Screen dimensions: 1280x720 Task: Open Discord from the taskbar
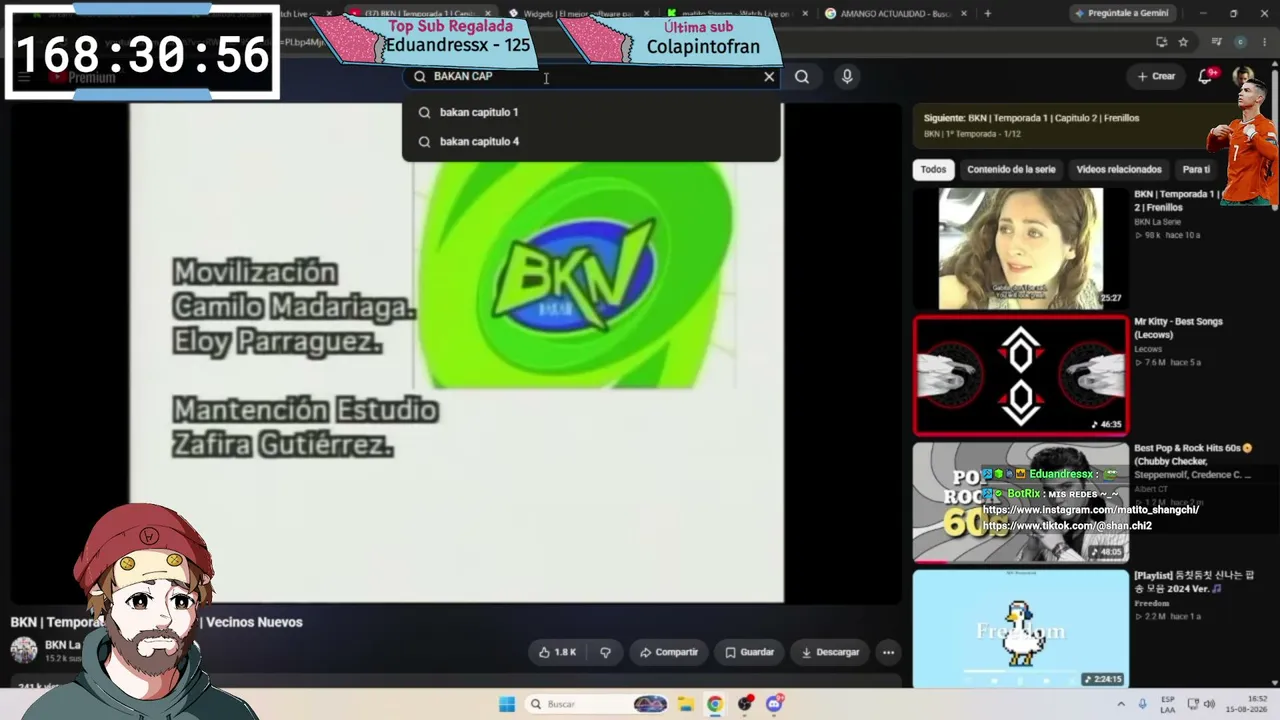pyautogui.click(x=774, y=704)
